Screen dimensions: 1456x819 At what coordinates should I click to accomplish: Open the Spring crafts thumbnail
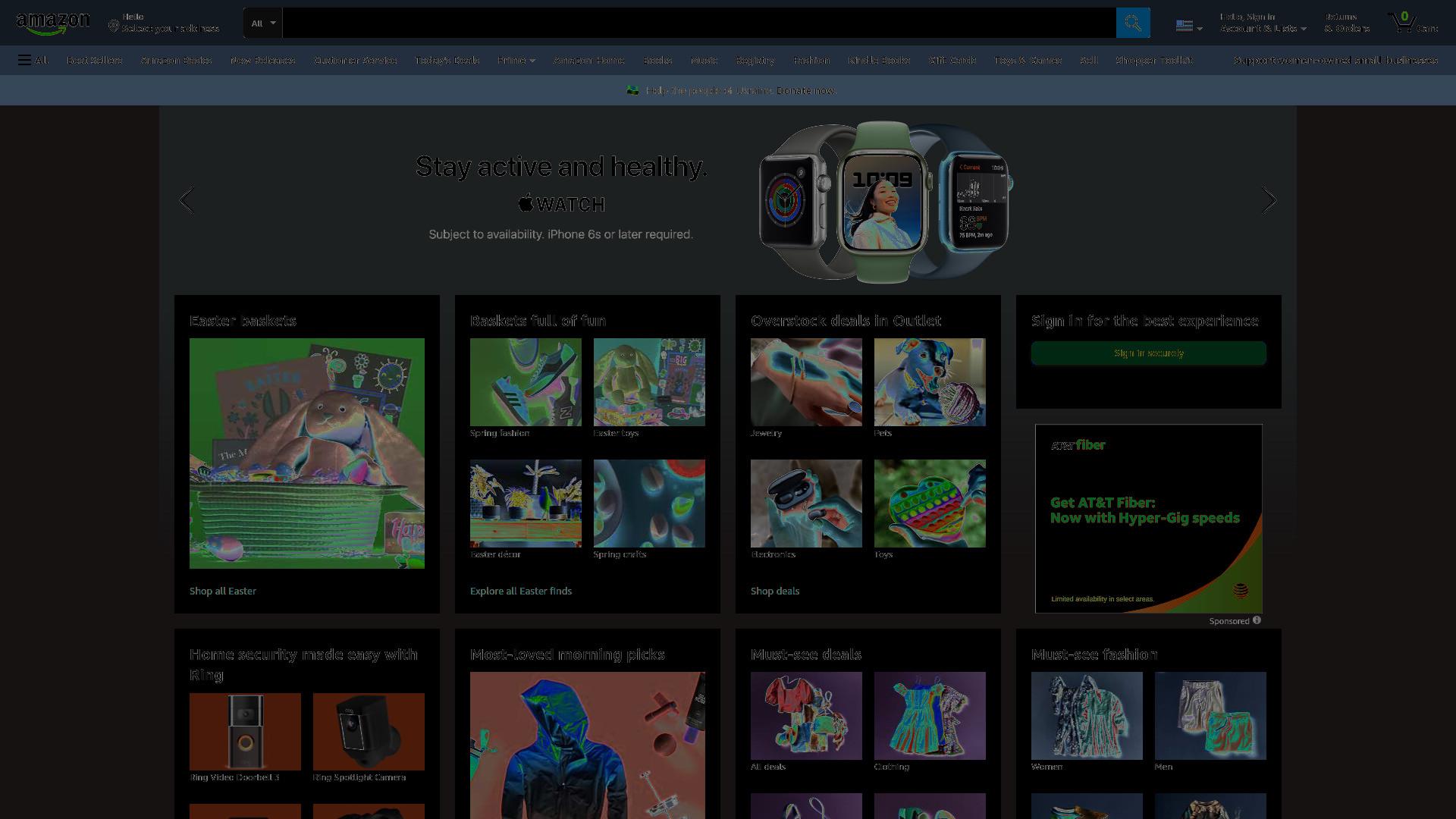(649, 504)
